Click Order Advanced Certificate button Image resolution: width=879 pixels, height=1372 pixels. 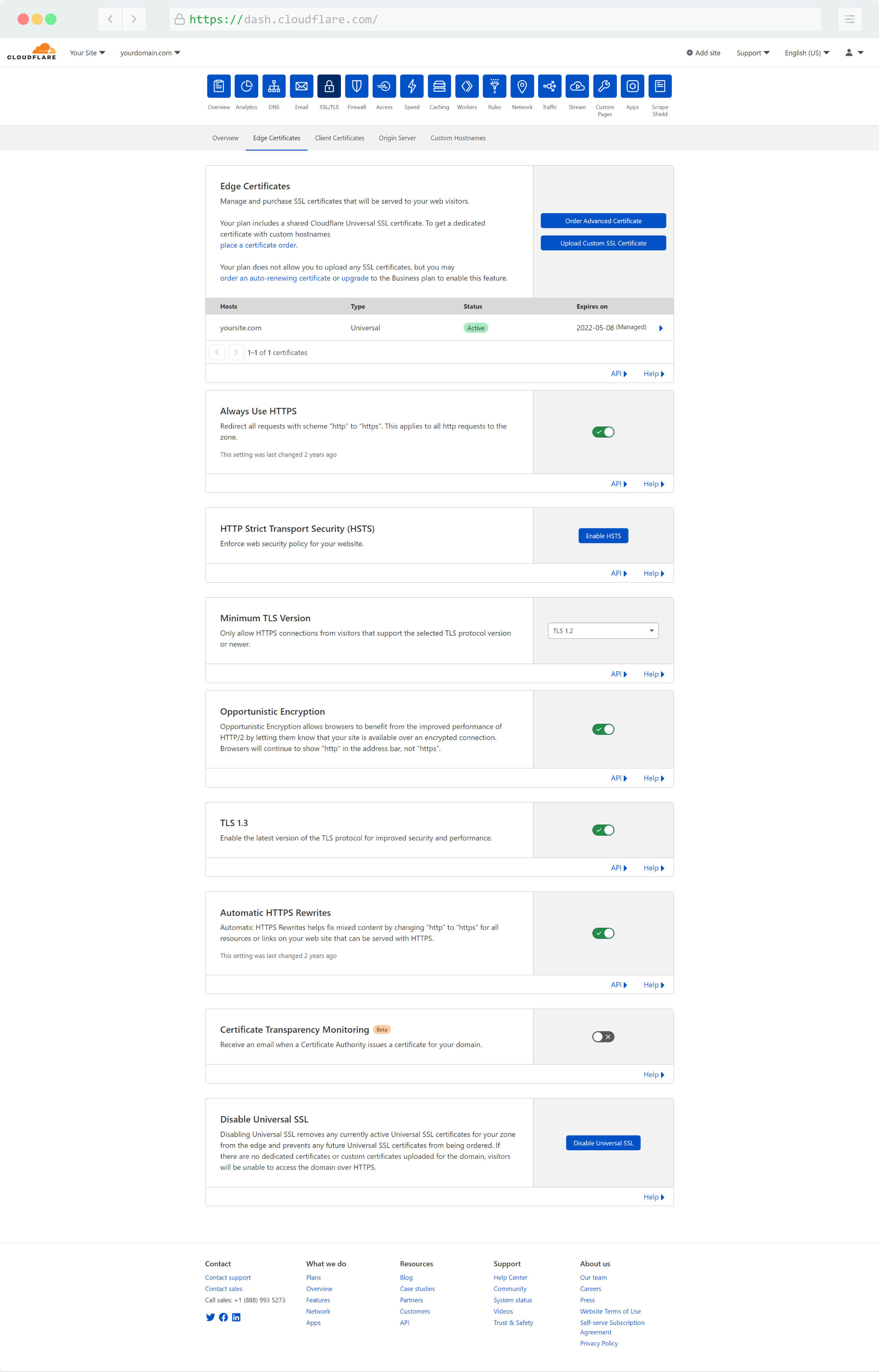603,221
